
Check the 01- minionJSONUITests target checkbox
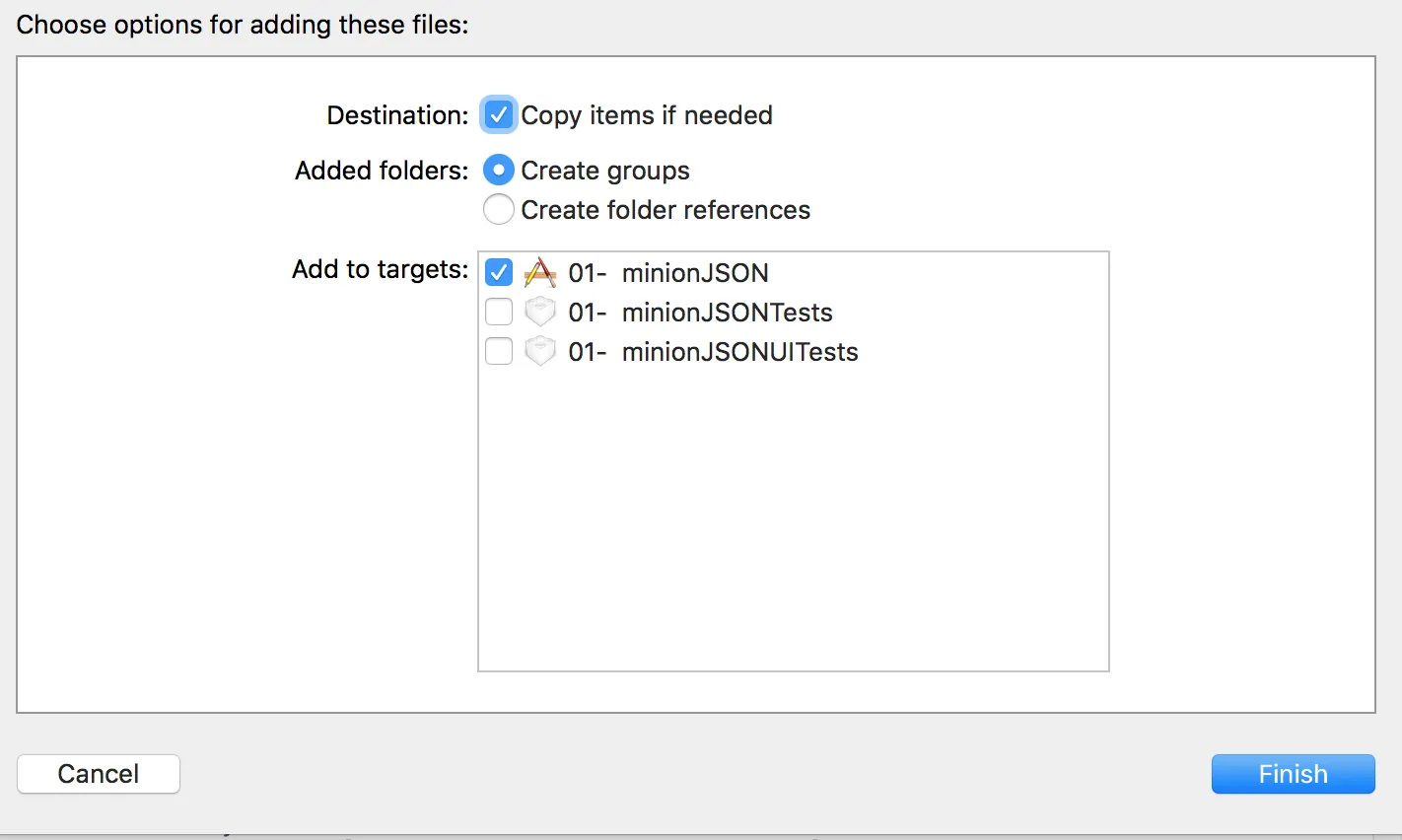coord(499,351)
